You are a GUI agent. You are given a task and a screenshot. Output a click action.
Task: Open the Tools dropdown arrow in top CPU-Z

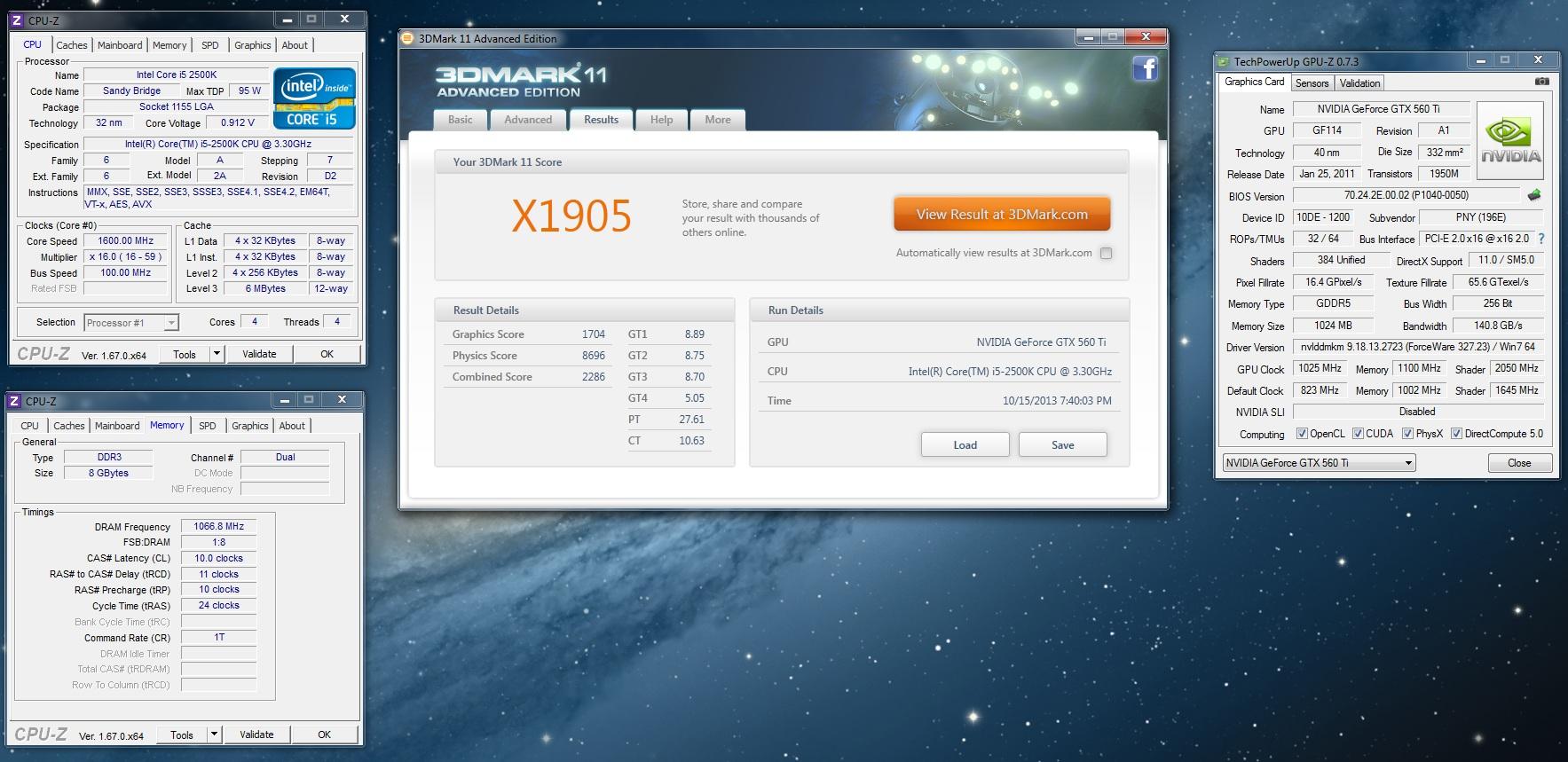point(216,354)
